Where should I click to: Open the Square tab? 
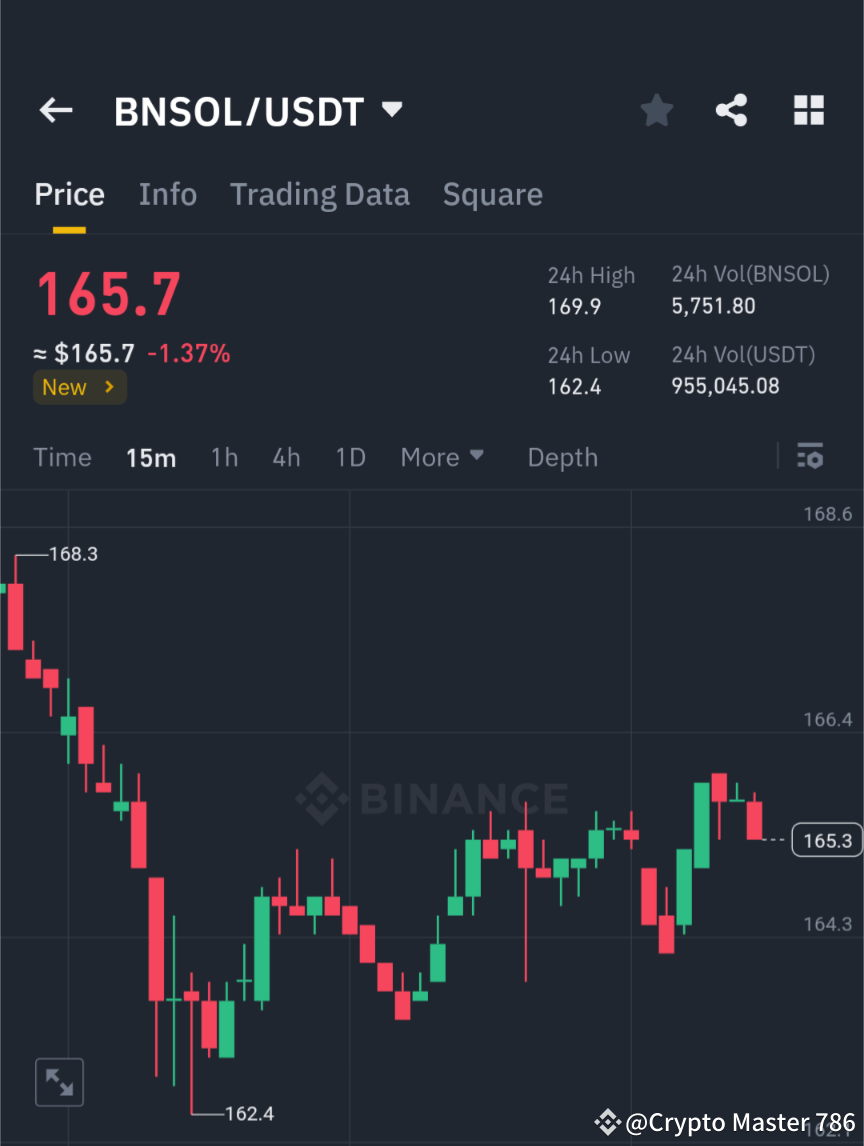[x=492, y=194]
